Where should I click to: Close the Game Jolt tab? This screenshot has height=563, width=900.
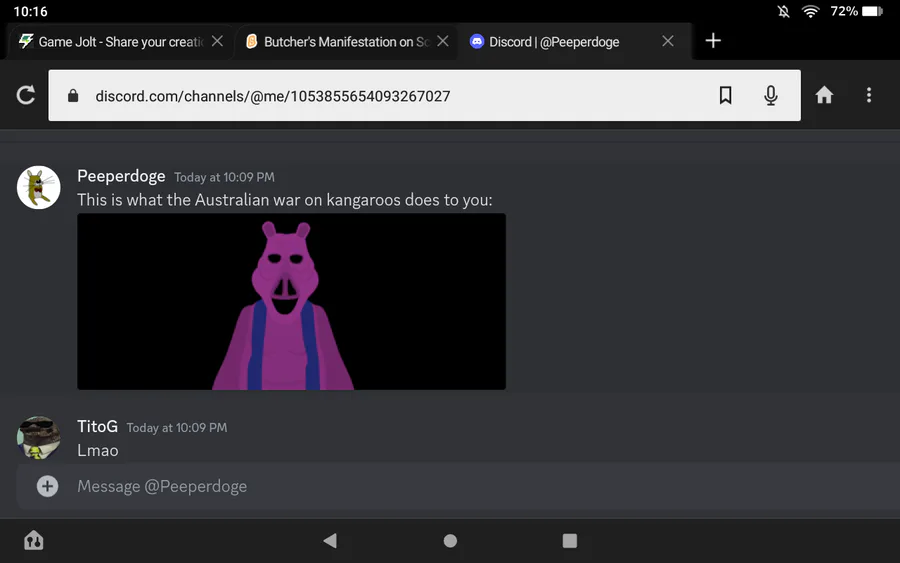[x=217, y=41]
